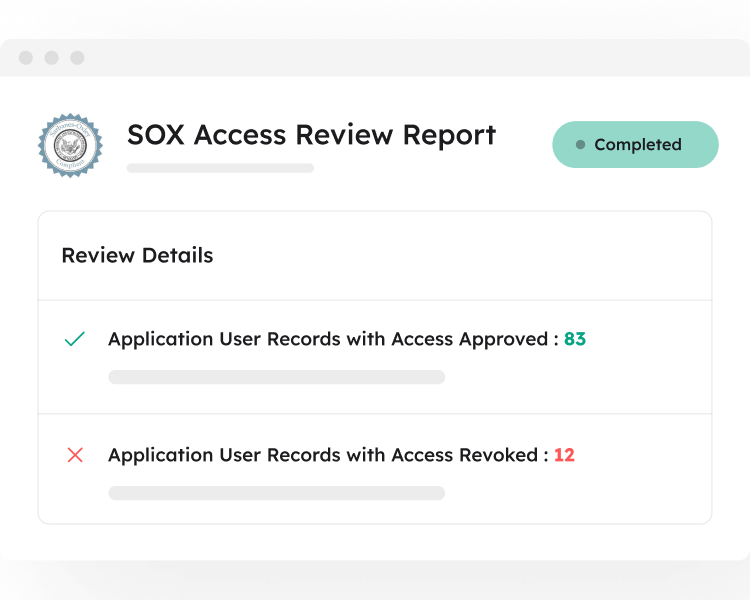Image resolution: width=750 pixels, height=600 pixels.
Task: Click the revoked count value 12
Action: [564, 455]
